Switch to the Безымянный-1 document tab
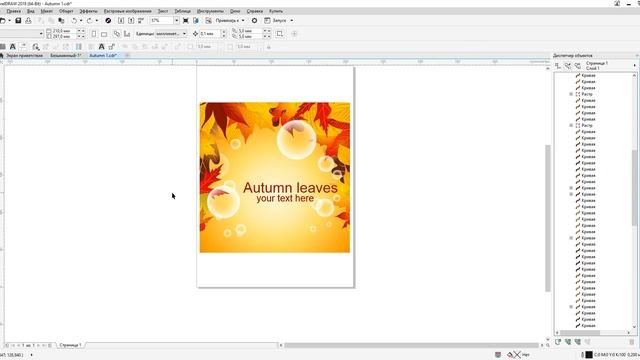Viewport: 640px width, 360px height. 66,55
